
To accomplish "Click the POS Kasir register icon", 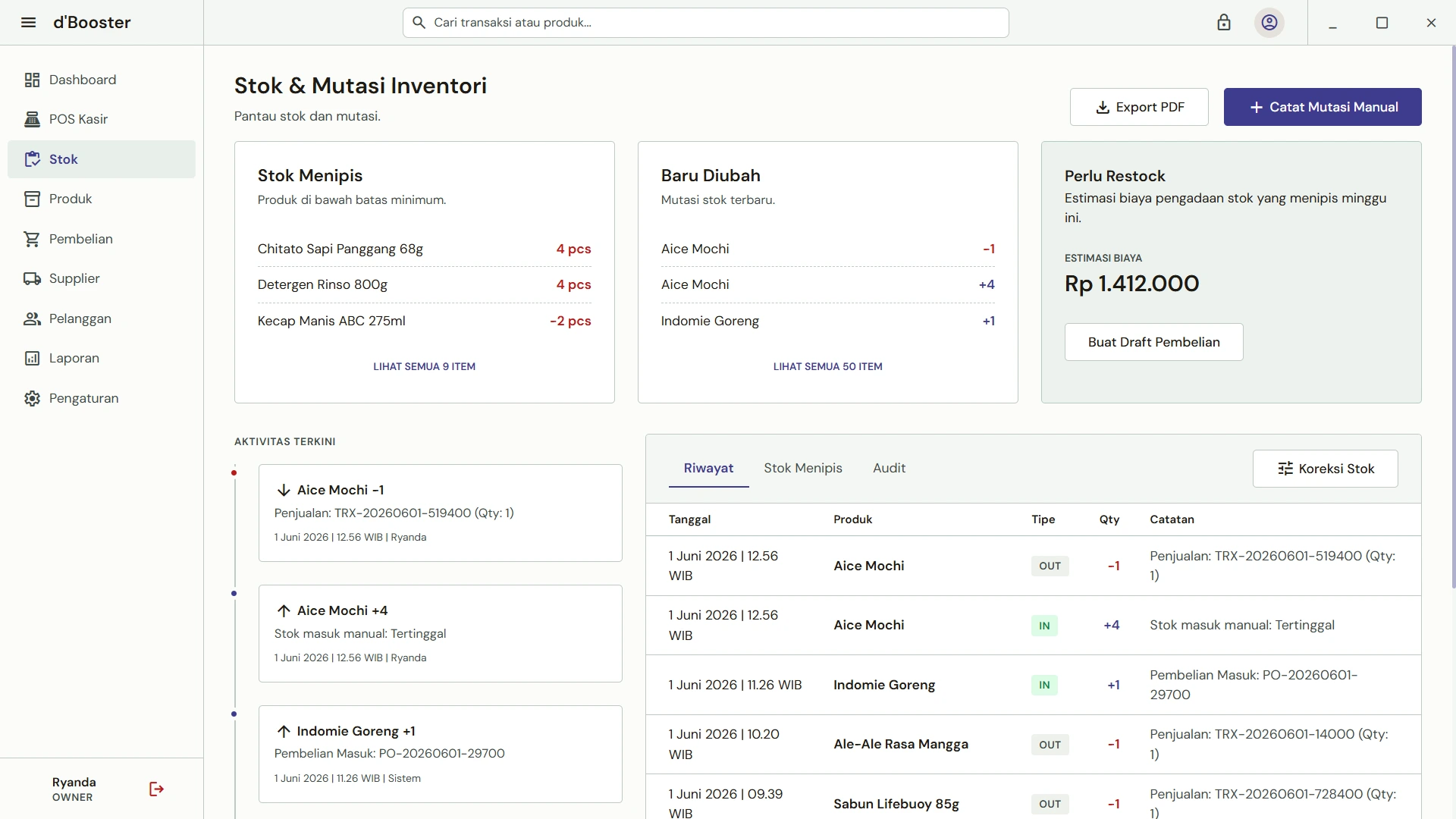I will point(32,119).
